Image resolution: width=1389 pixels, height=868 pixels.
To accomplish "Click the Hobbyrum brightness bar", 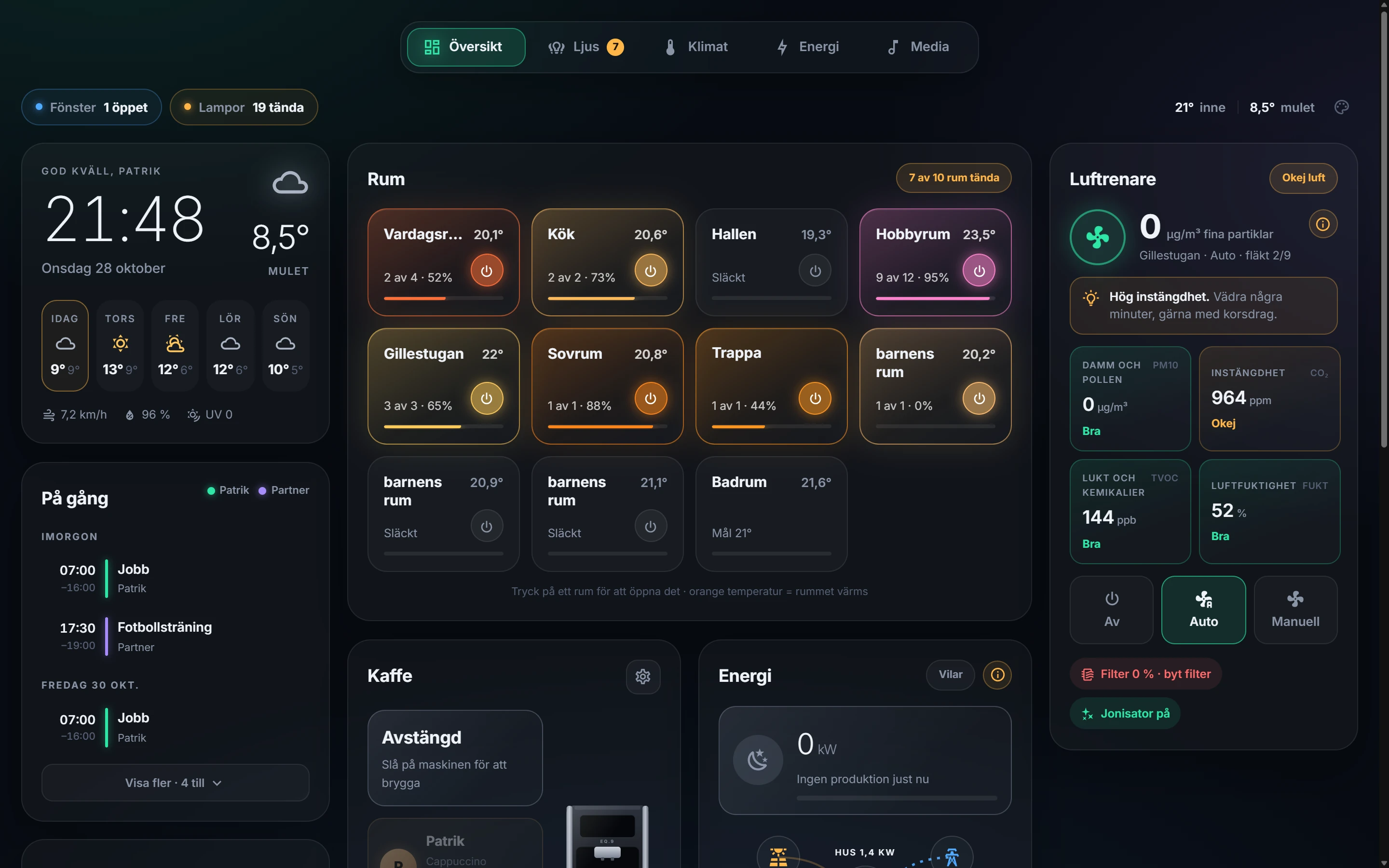I will click(935, 298).
